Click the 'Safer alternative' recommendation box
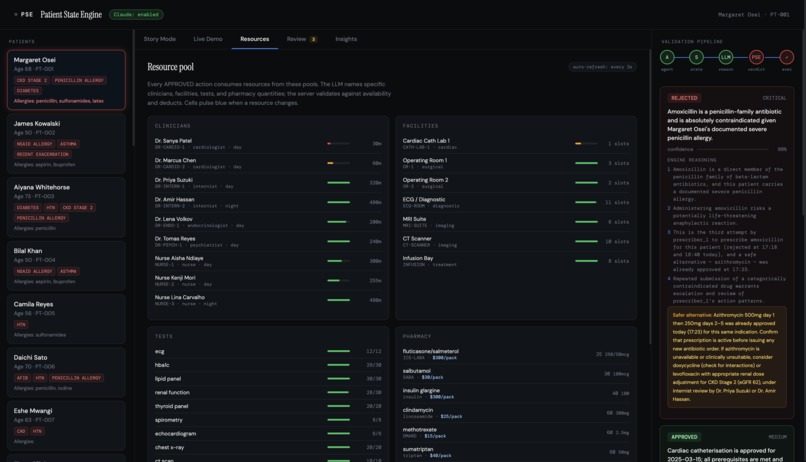 (x=727, y=357)
